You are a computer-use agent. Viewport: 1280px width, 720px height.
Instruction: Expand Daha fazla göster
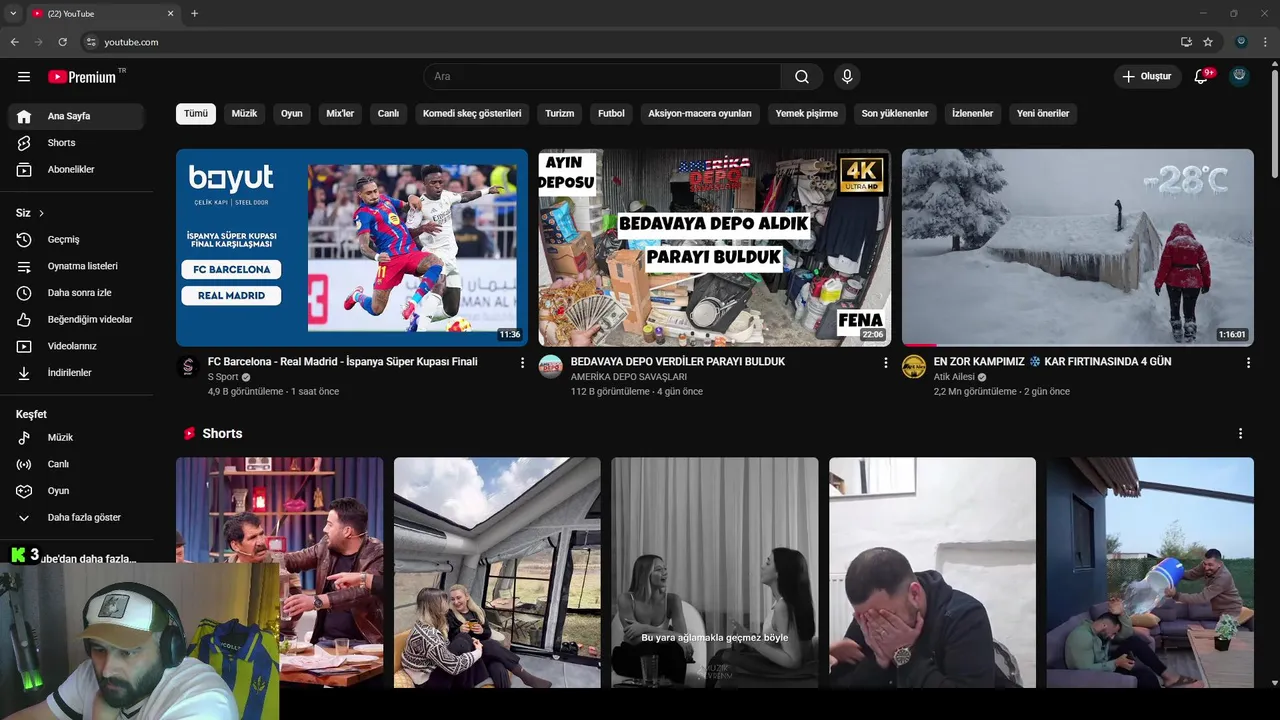click(x=76, y=518)
